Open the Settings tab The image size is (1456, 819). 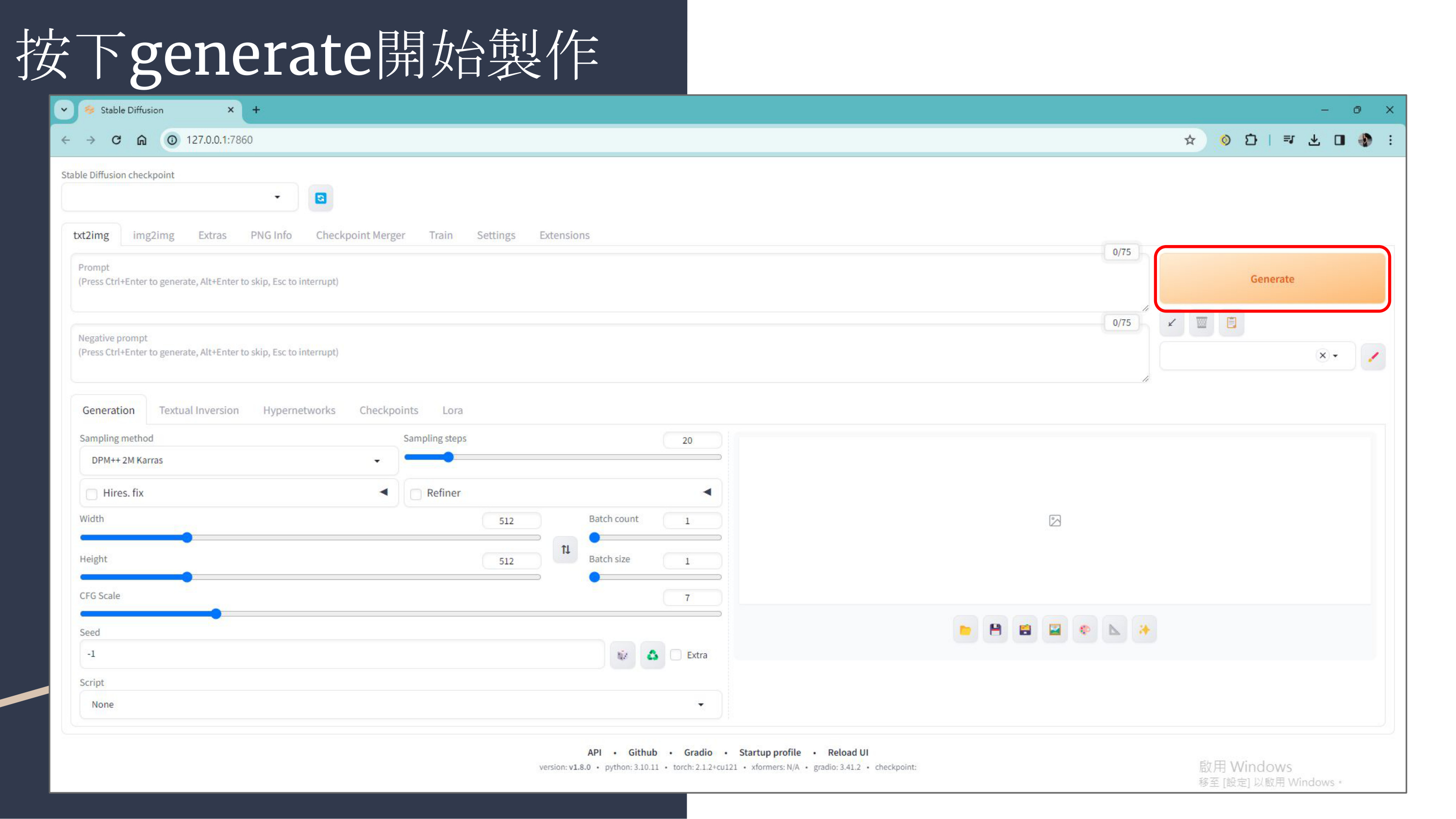[x=496, y=235]
